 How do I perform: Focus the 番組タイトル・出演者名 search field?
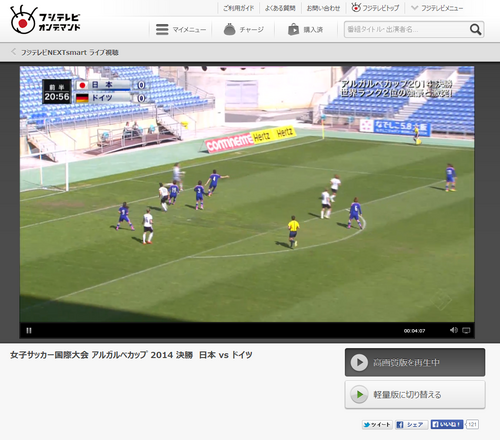pos(407,29)
